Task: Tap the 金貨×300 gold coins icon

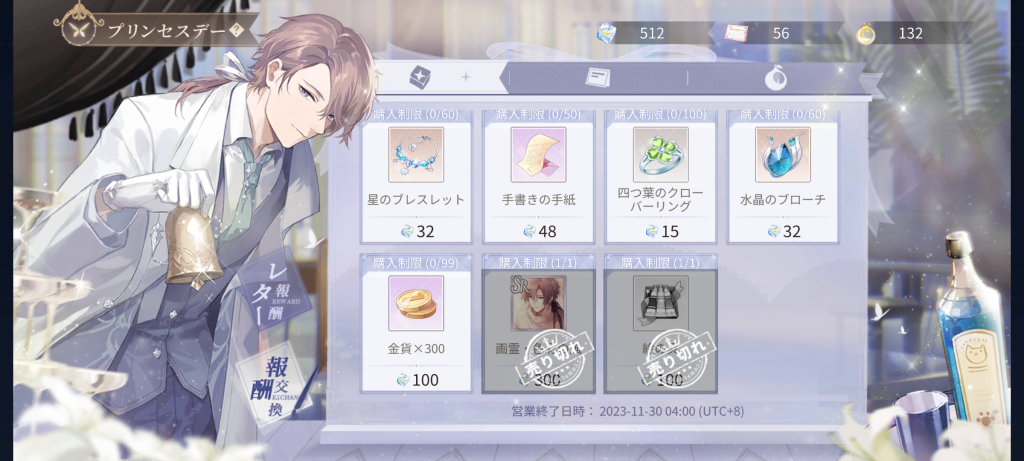Action: coord(416,303)
